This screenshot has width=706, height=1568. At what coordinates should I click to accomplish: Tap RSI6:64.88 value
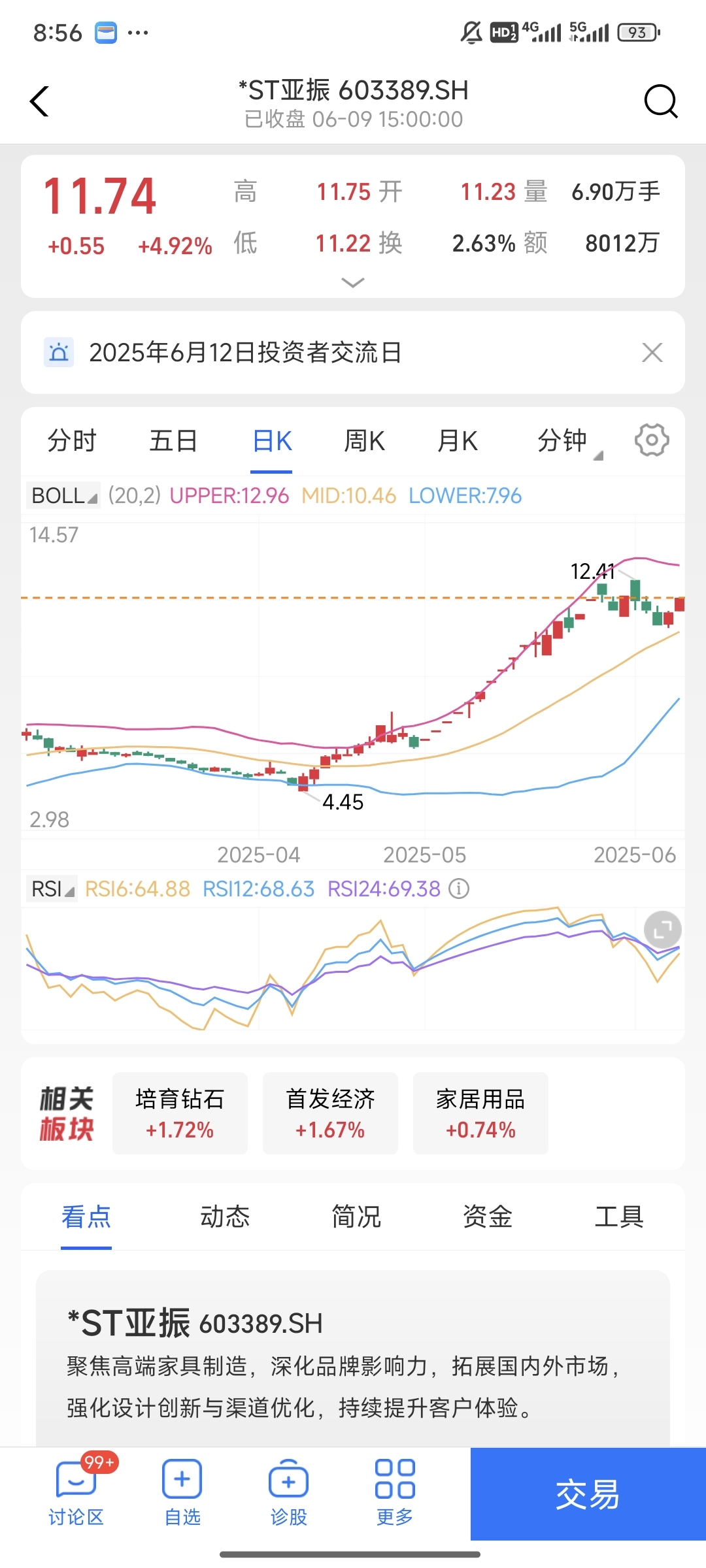coord(137,889)
